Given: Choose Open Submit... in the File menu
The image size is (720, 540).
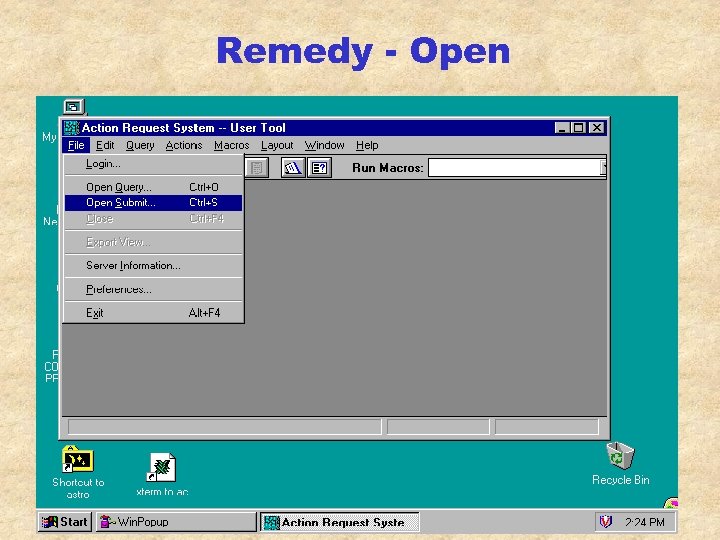Looking at the screenshot, I should (x=153, y=202).
